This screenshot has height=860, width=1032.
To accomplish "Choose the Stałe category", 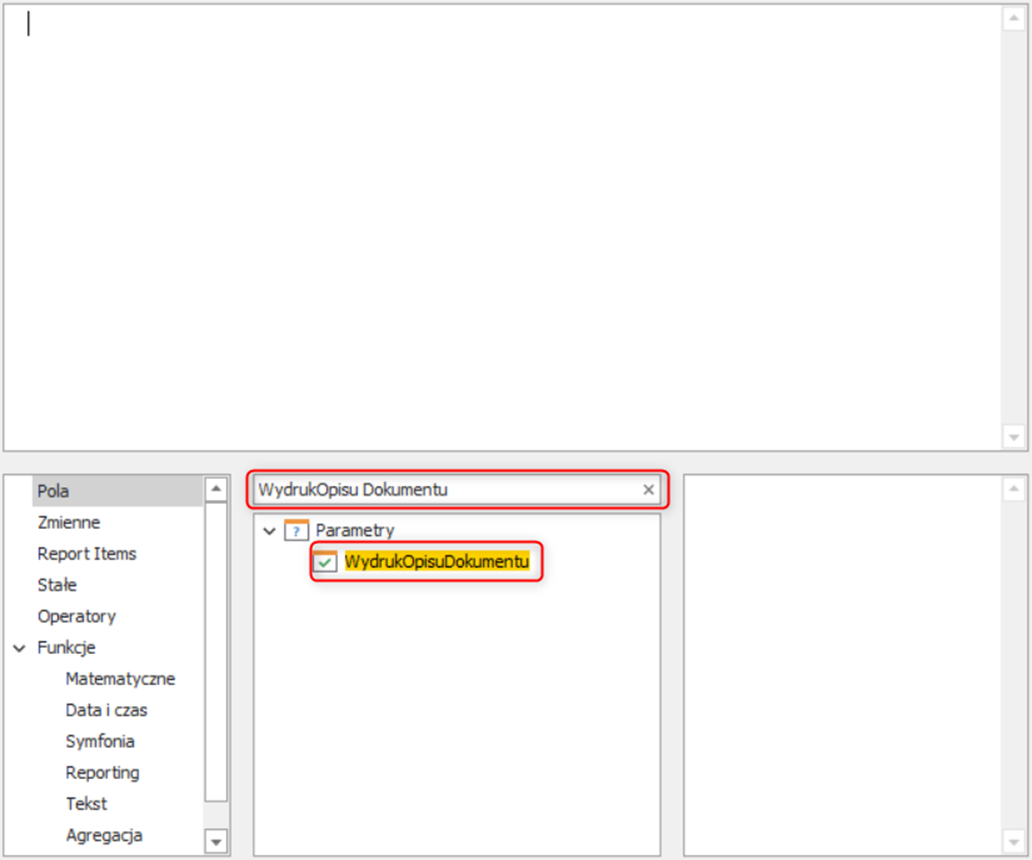I will pyautogui.click(x=57, y=585).
